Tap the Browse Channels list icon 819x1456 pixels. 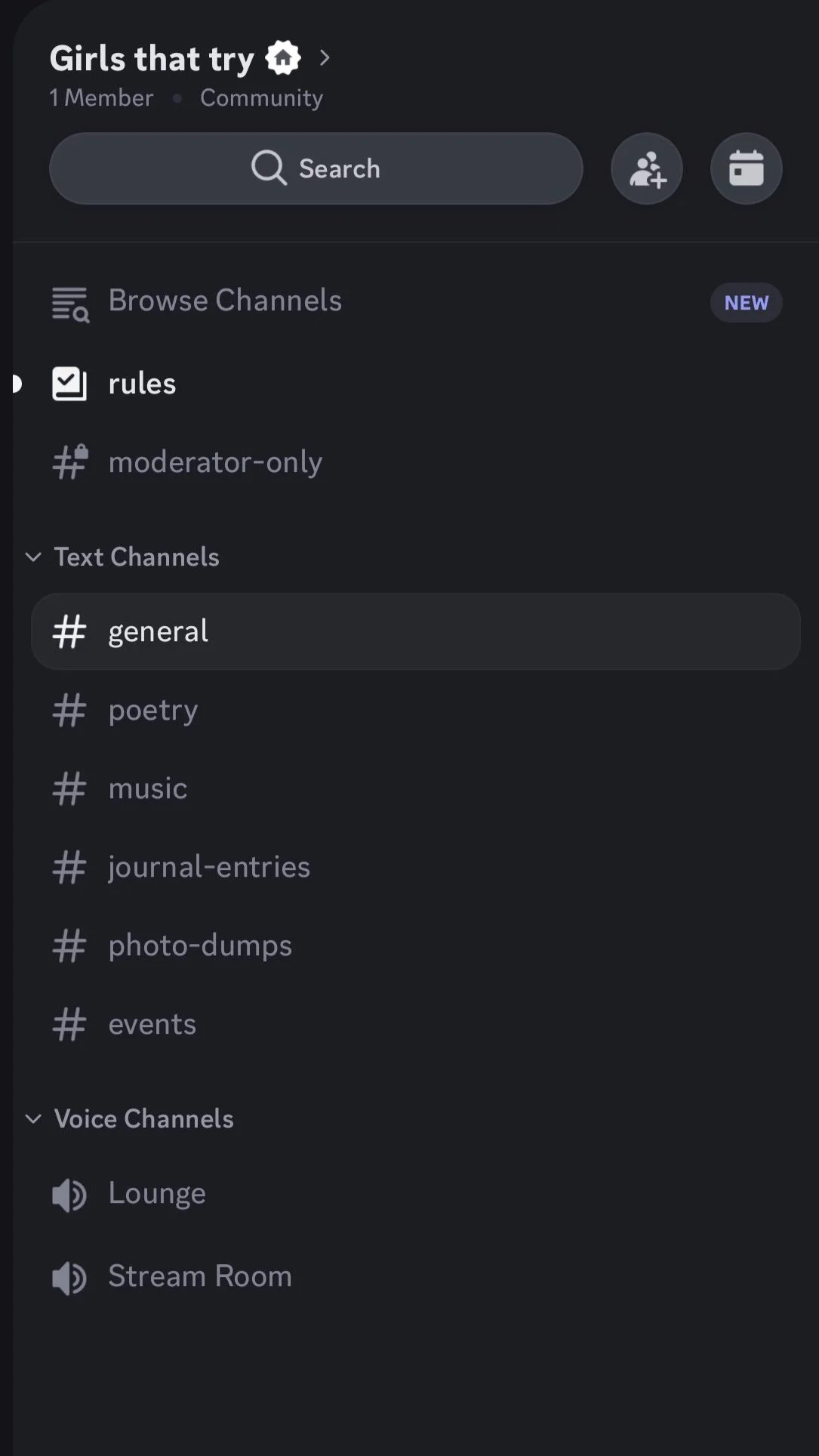coord(70,304)
